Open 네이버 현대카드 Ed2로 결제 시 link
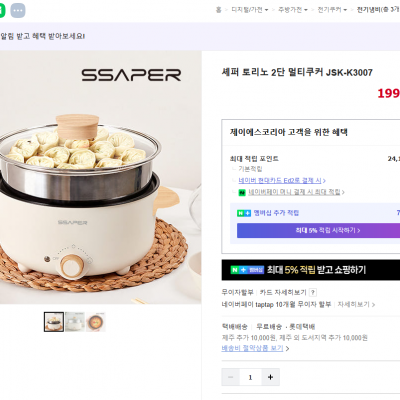This screenshot has height=400, width=400. (x=282, y=181)
